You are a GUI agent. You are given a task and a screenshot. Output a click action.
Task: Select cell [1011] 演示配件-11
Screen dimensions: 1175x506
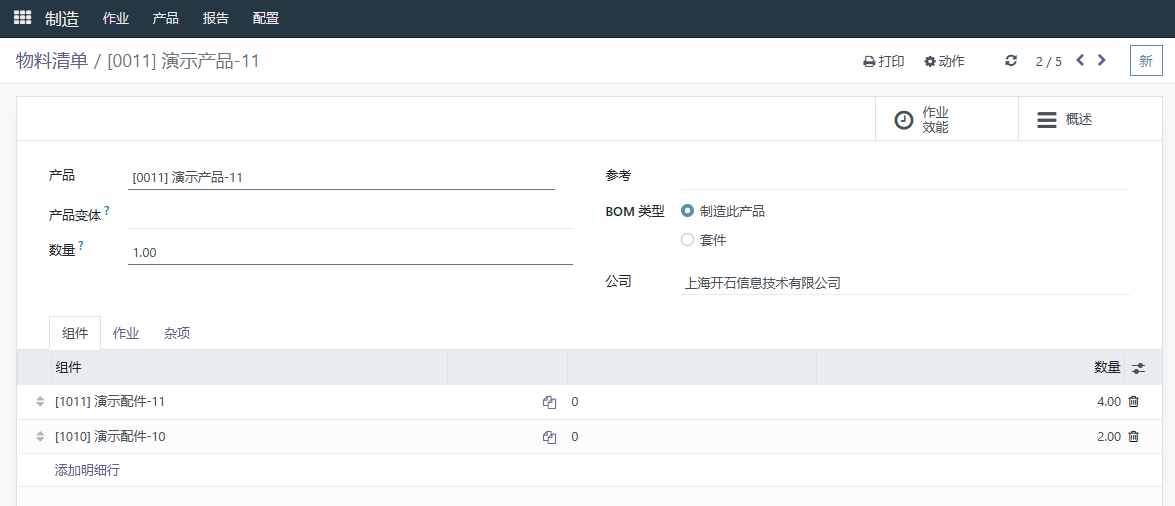(249, 402)
